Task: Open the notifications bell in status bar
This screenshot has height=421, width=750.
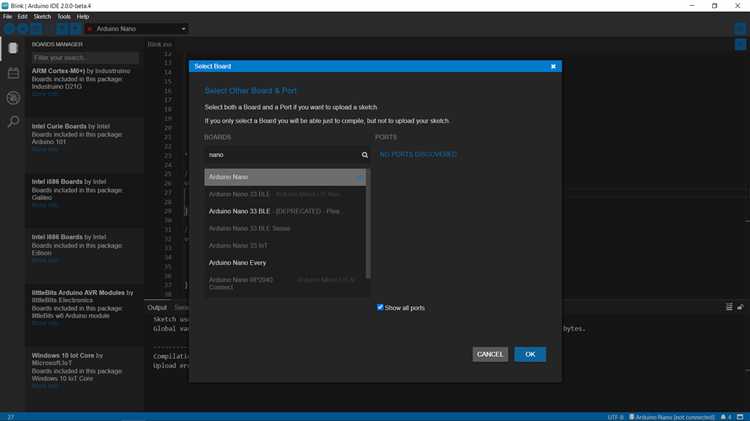Action: click(723, 417)
